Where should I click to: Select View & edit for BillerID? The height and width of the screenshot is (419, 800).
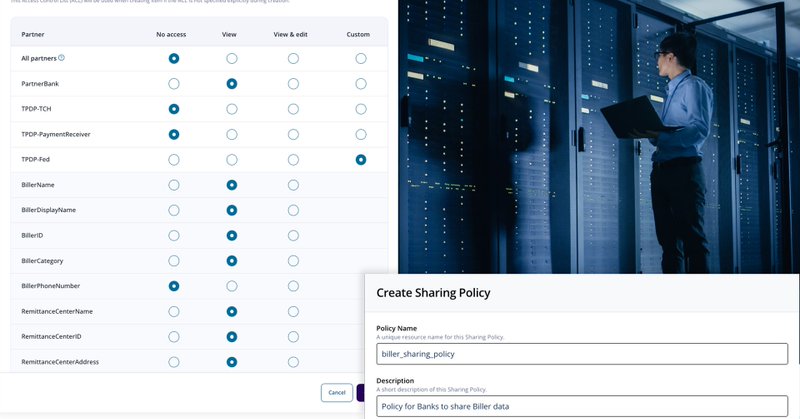click(x=293, y=236)
